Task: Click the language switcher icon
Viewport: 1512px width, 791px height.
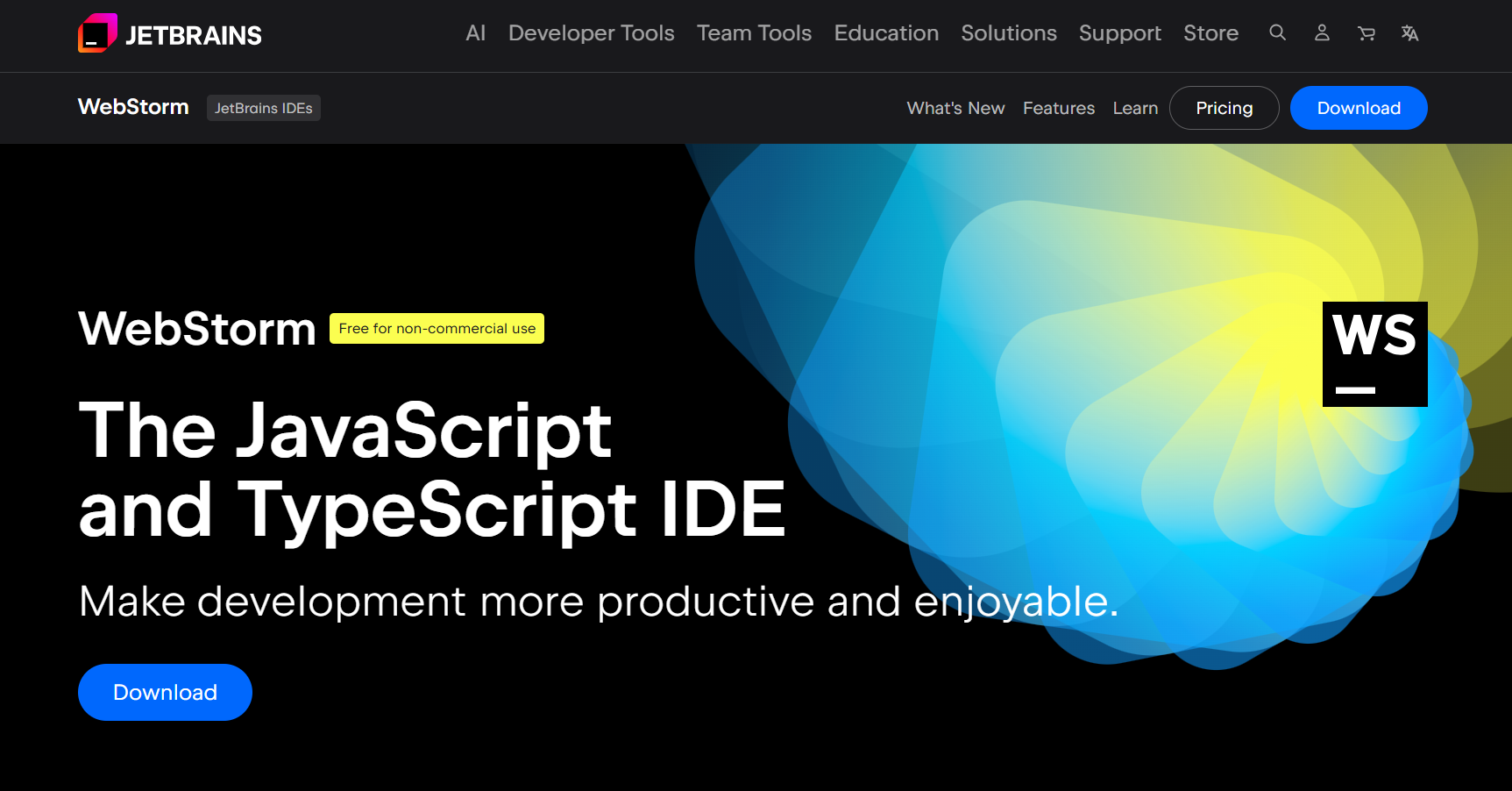Action: pos(1410,33)
